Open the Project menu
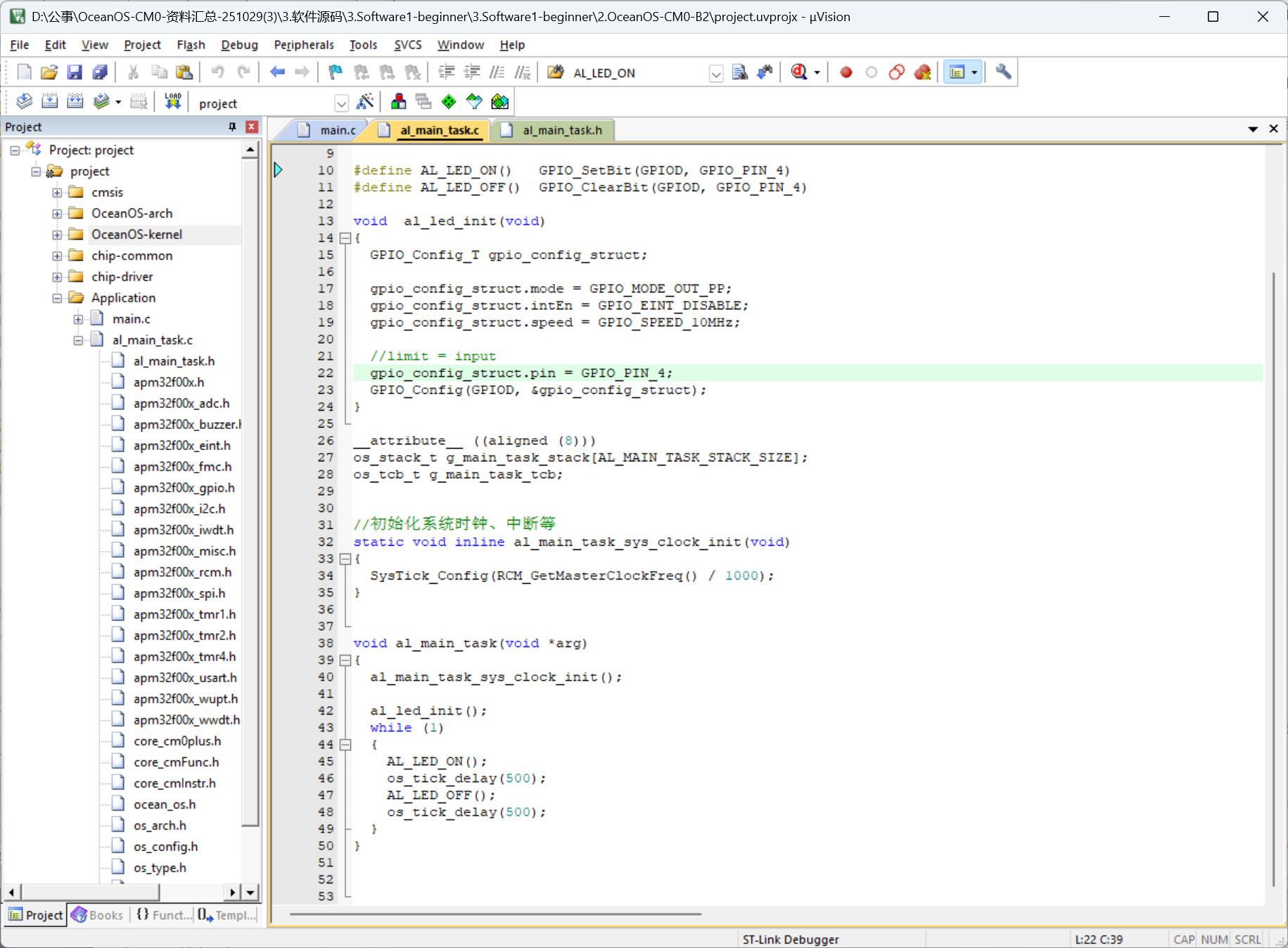 click(142, 45)
